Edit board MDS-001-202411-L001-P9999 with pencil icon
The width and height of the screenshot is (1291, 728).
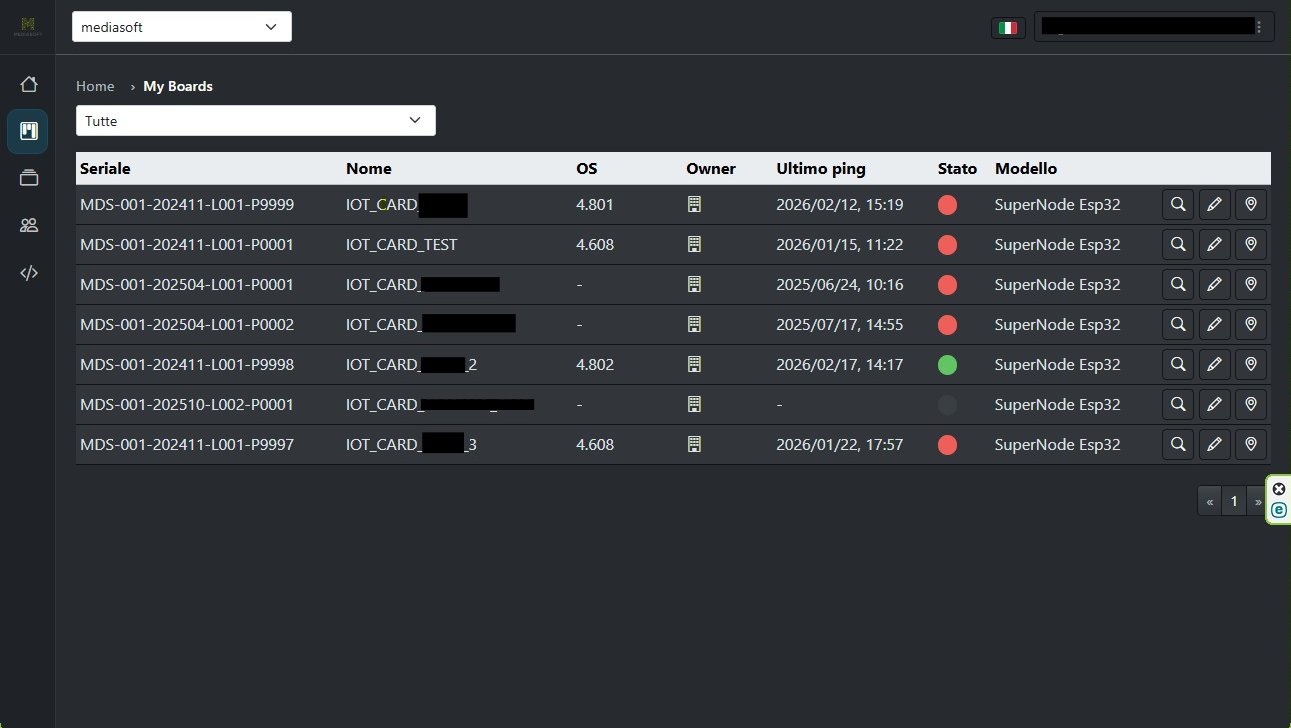pyautogui.click(x=1214, y=205)
